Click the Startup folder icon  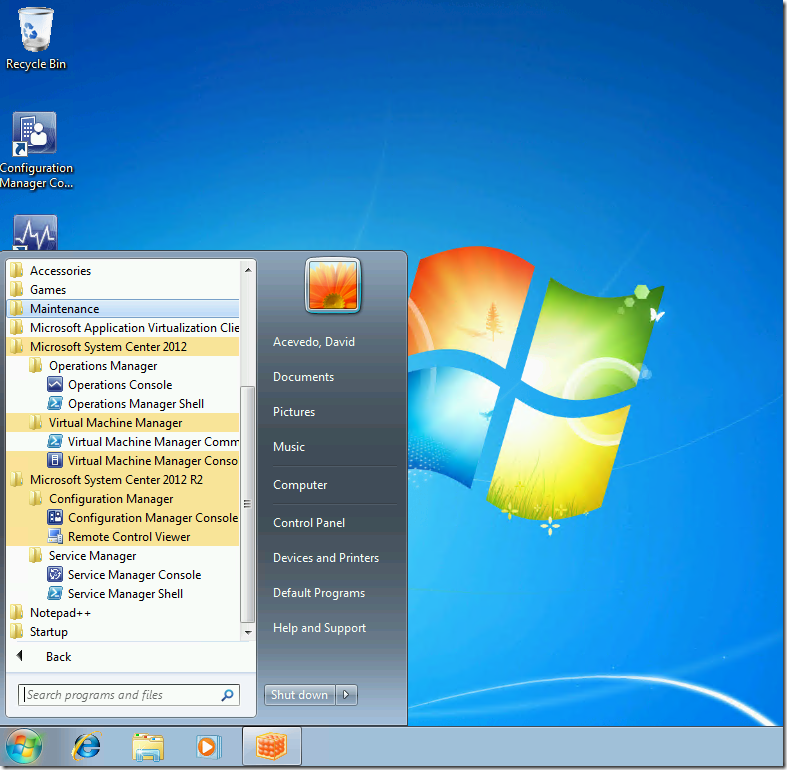click(x=17, y=632)
